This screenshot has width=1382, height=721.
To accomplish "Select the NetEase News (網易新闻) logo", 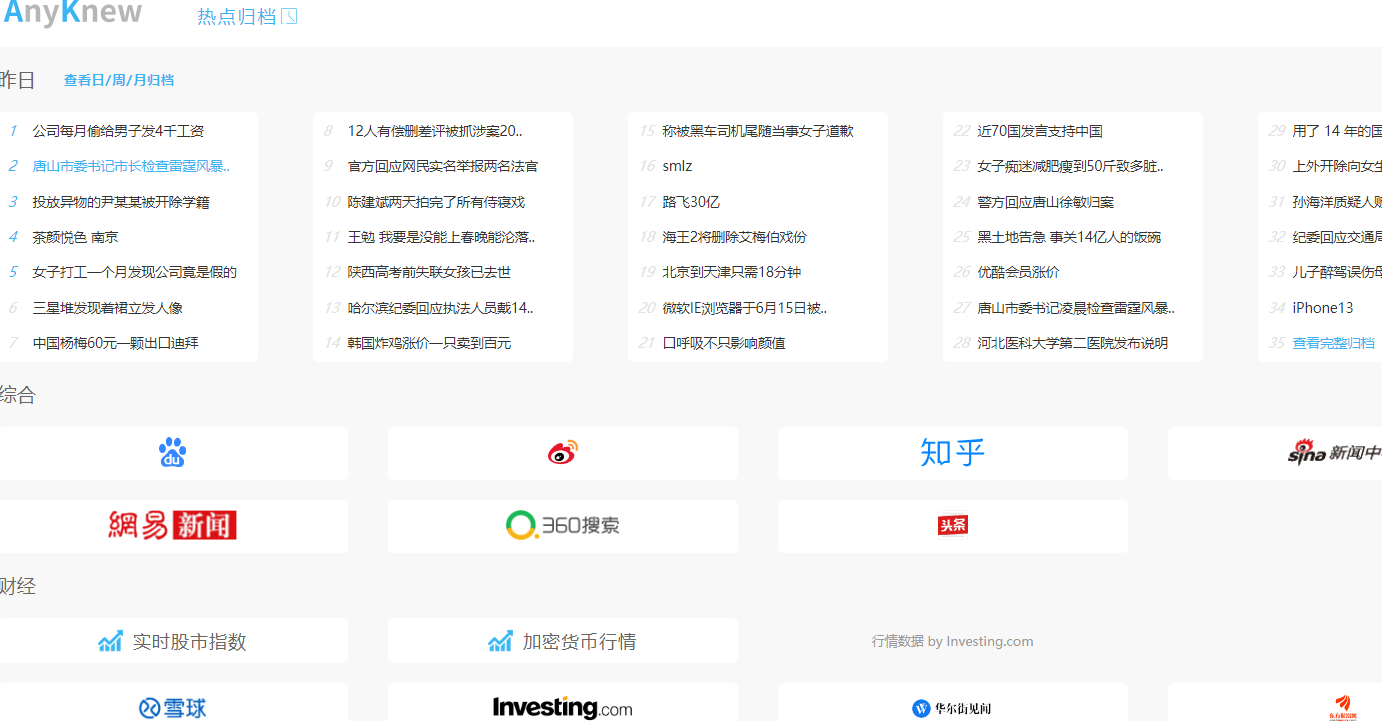I will [x=172, y=526].
